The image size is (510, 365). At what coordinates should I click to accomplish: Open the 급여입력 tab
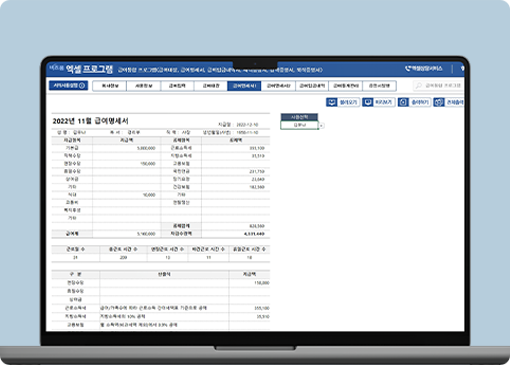point(177,86)
